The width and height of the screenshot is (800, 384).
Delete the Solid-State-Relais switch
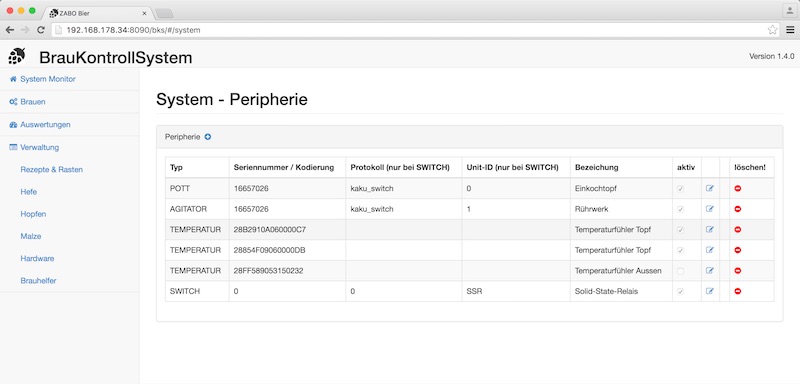(x=738, y=291)
